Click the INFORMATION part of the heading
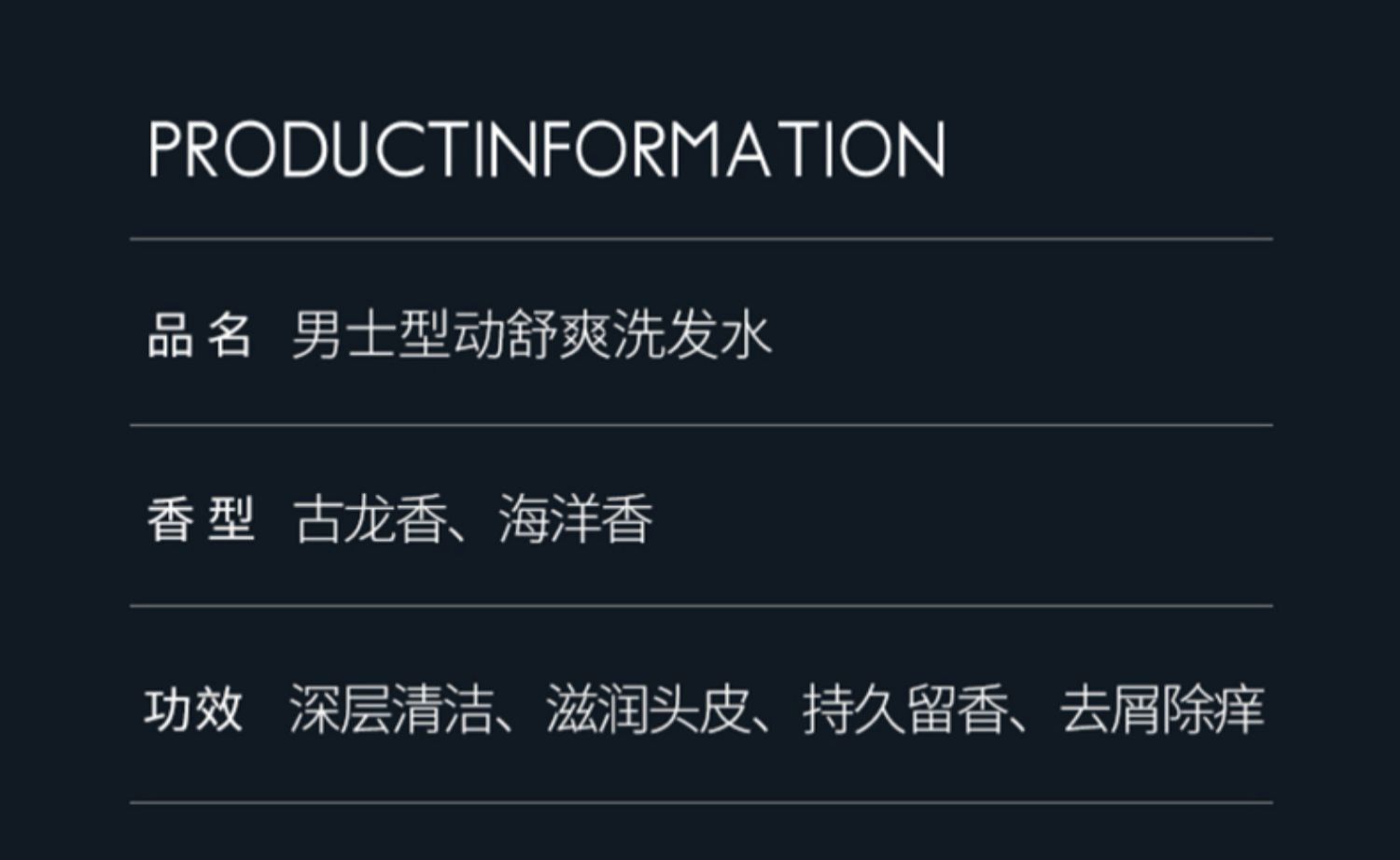Image resolution: width=1400 pixels, height=860 pixels. 711,149
